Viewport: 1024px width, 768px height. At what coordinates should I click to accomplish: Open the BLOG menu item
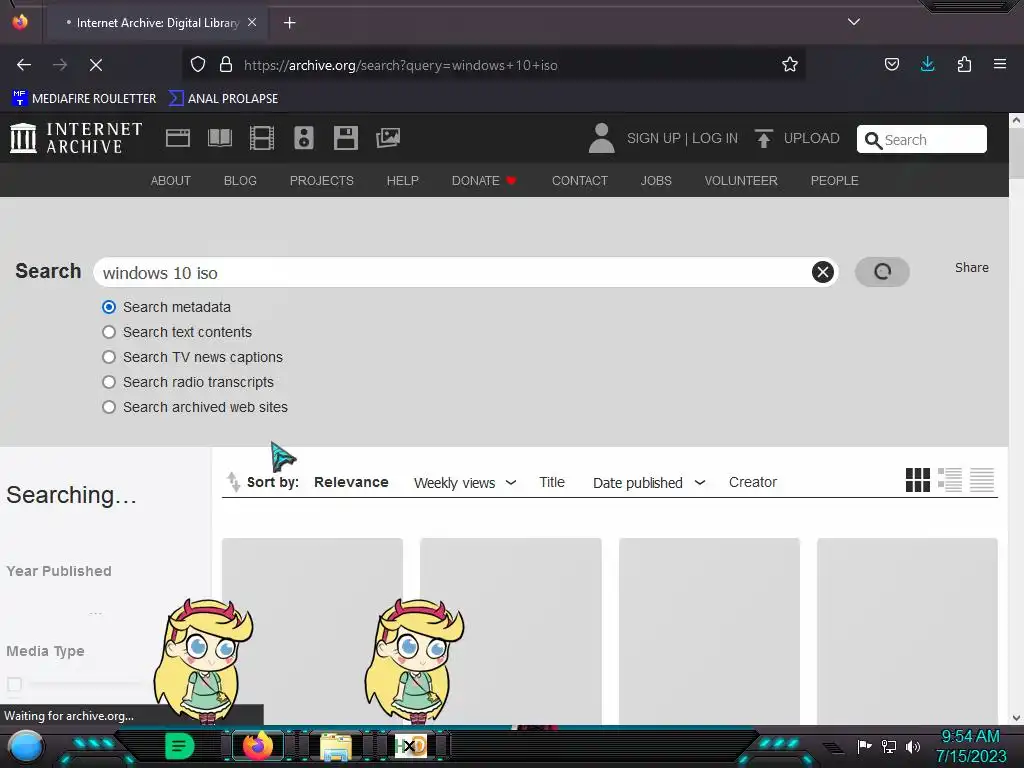click(x=240, y=181)
